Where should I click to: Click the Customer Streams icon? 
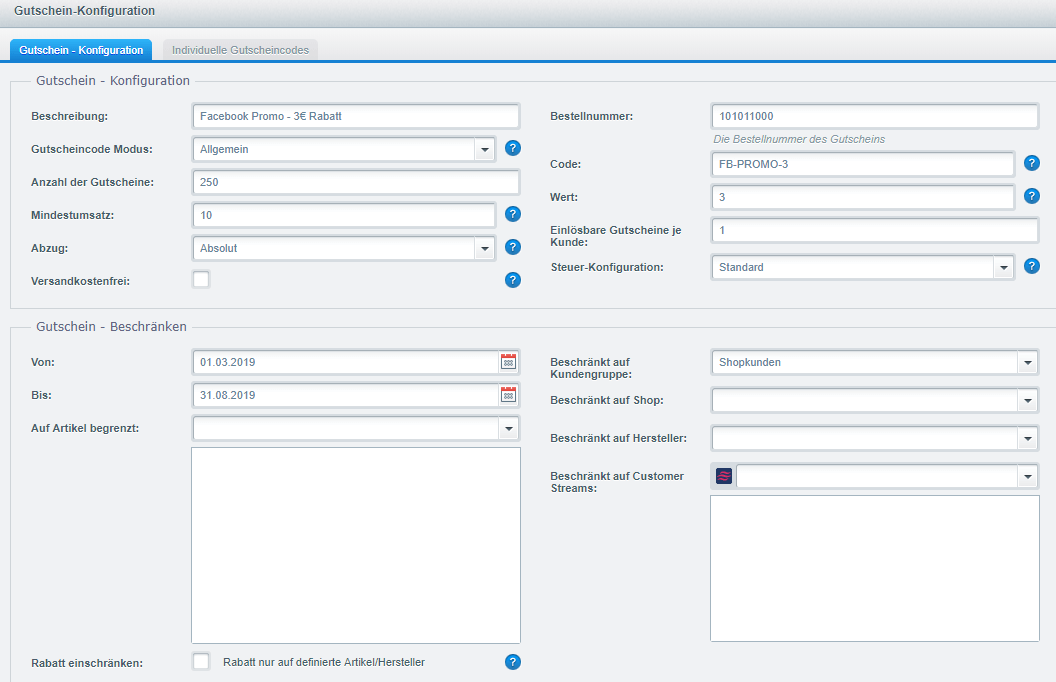pyautogui.click(x=724, y=477)
